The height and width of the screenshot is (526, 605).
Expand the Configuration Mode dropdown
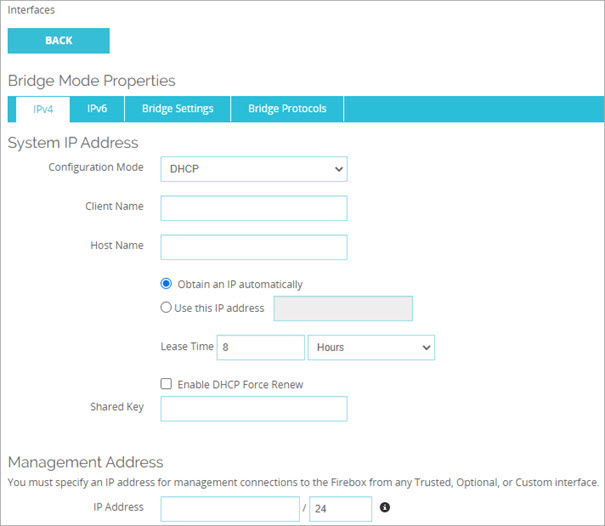coord(253,169)
